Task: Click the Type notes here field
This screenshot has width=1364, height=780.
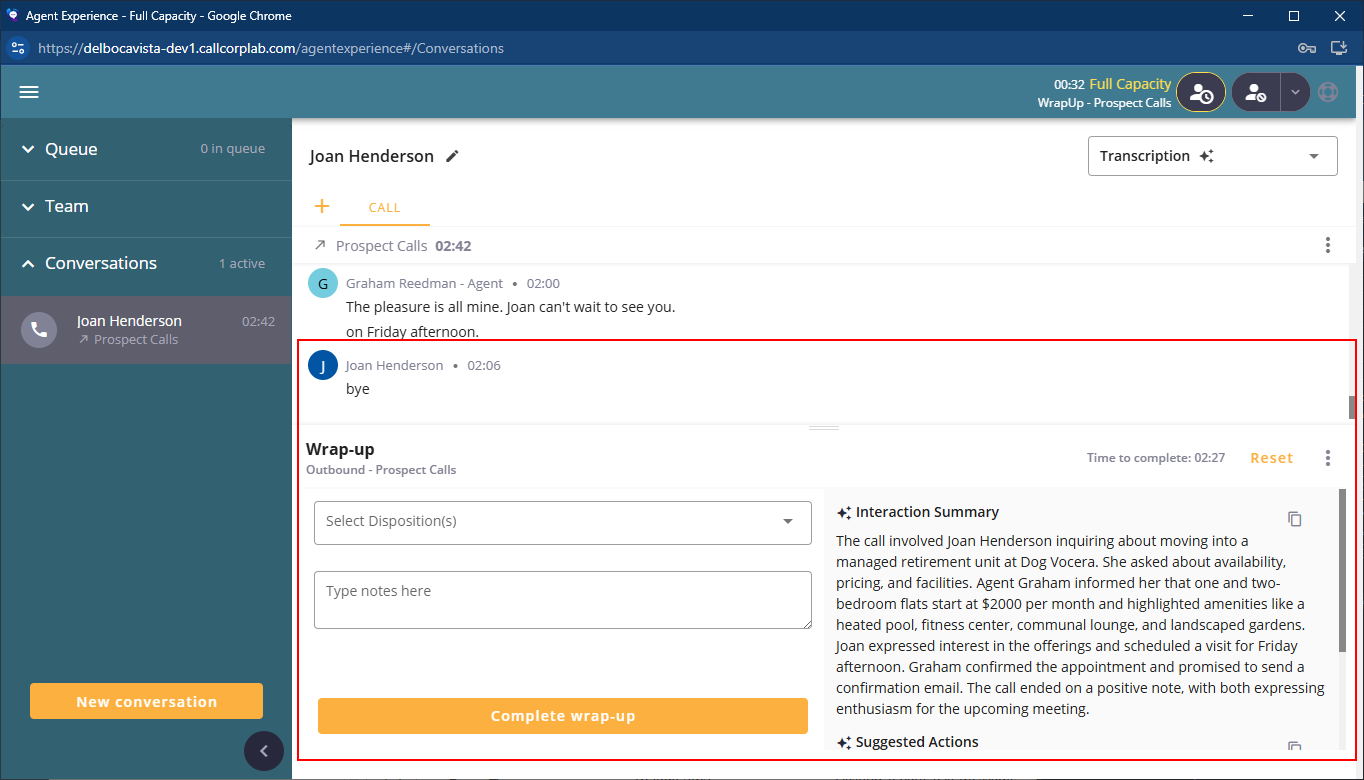Action: coord(563,600)
